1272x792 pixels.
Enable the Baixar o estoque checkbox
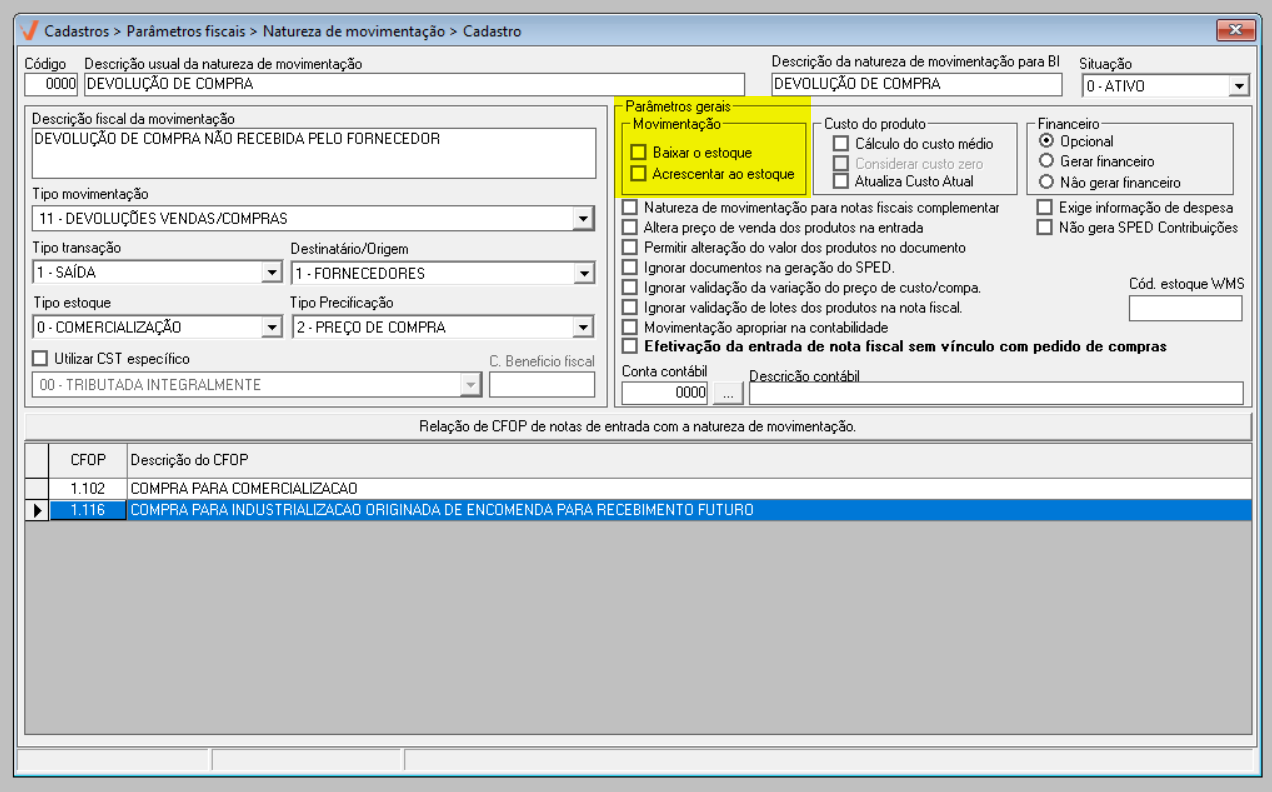638,153
